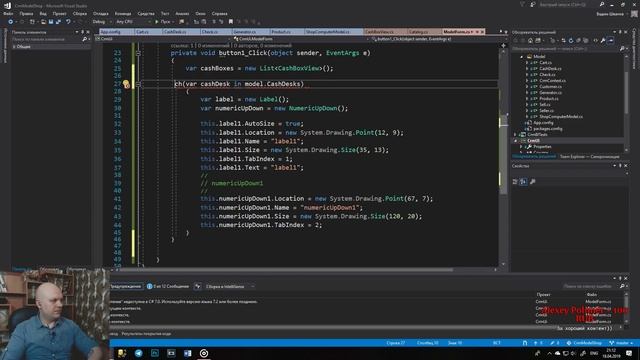Open the Telegram taskbar icon
The height and width of the screenshot is (360, 640).
(138, 353)
